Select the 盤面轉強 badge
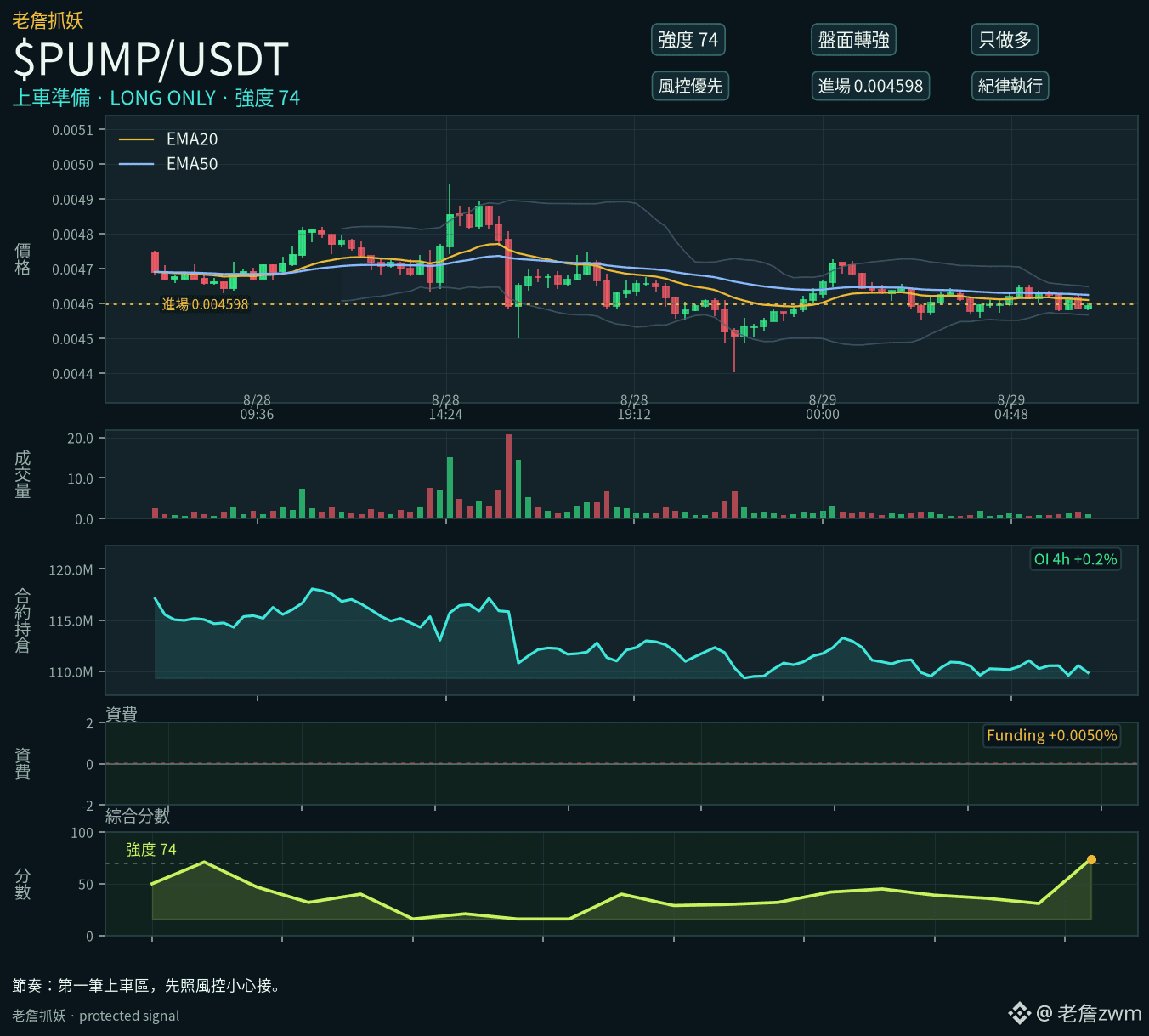Image resolution: width=1149 pixels, height=1036 pixels. (853, 40)
